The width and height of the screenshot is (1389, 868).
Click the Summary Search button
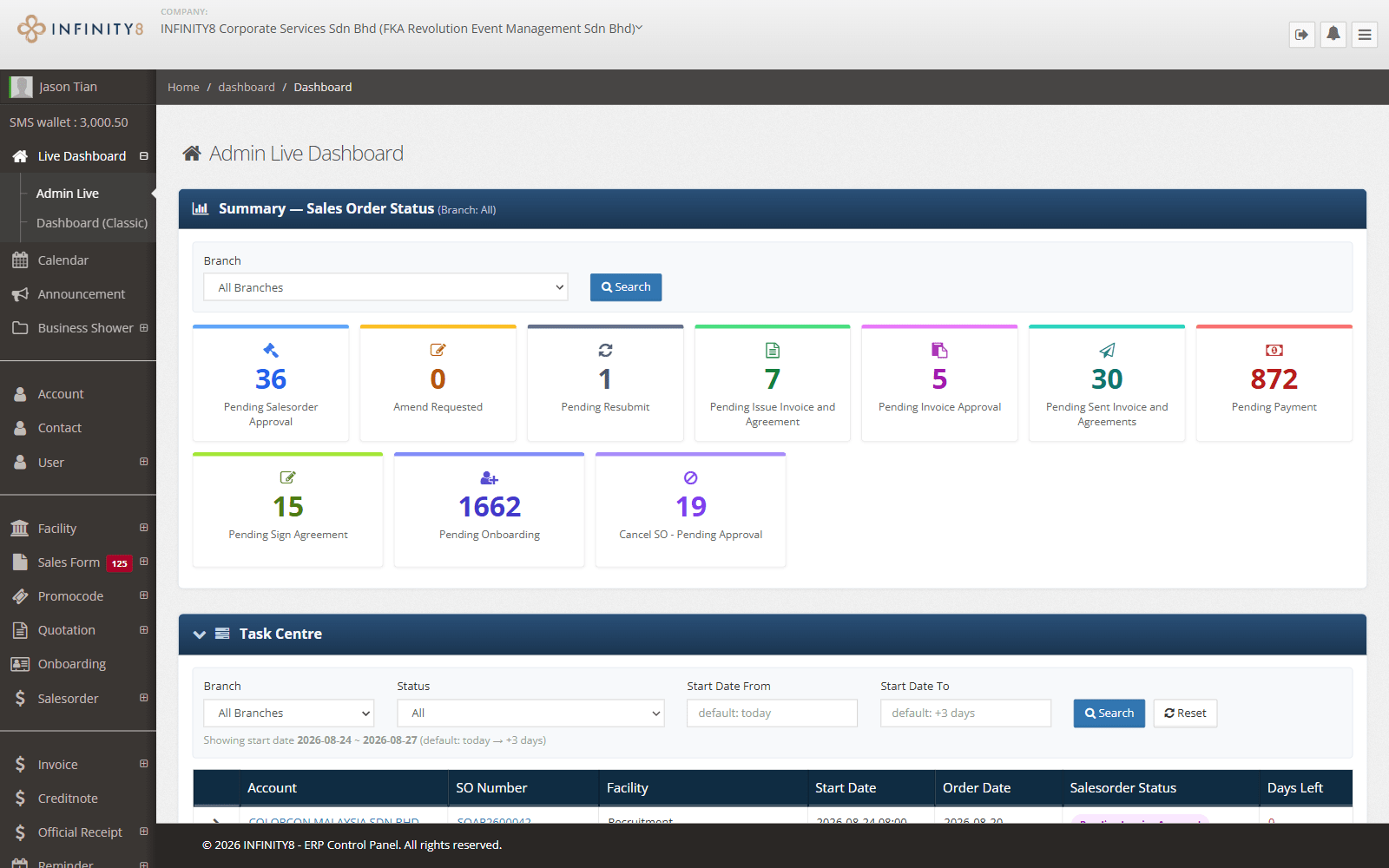[x=626, y=287]
